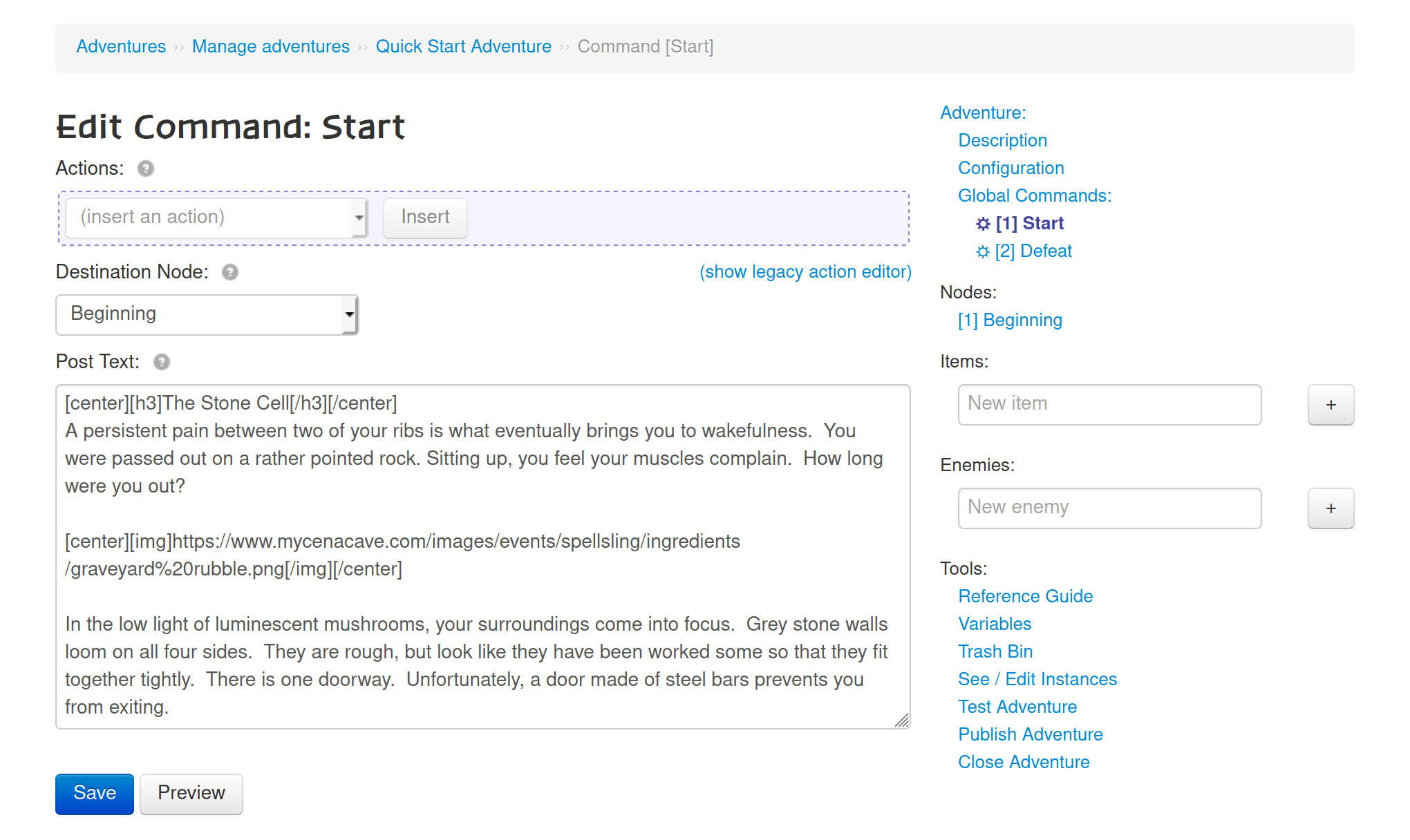Open the Destination Node Beginning dropdown
This screenshot has width=1410, height=840.
click(x=207, y=314)
